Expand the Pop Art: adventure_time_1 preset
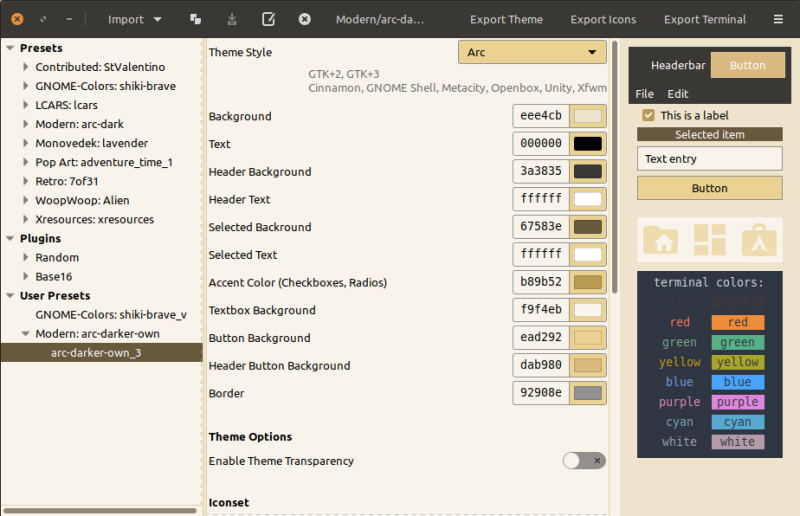The height and width of the screenshot is (516, 800). point(26,162)
